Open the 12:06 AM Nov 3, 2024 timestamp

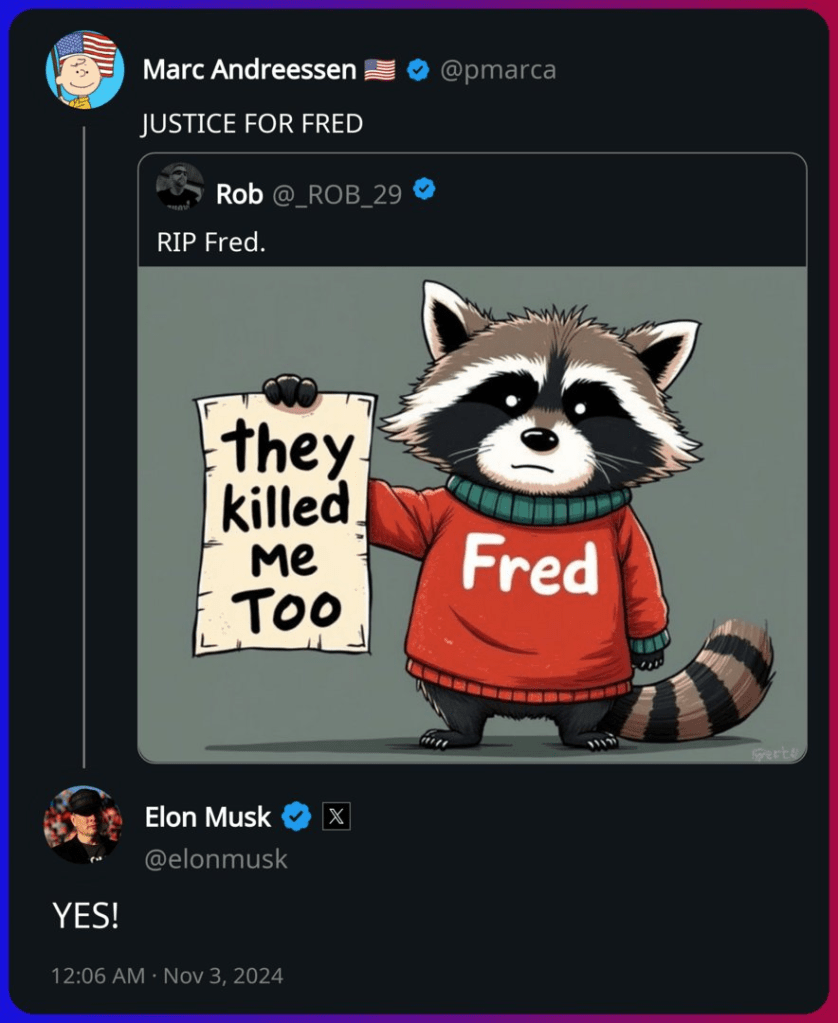[x=167, y=975]
